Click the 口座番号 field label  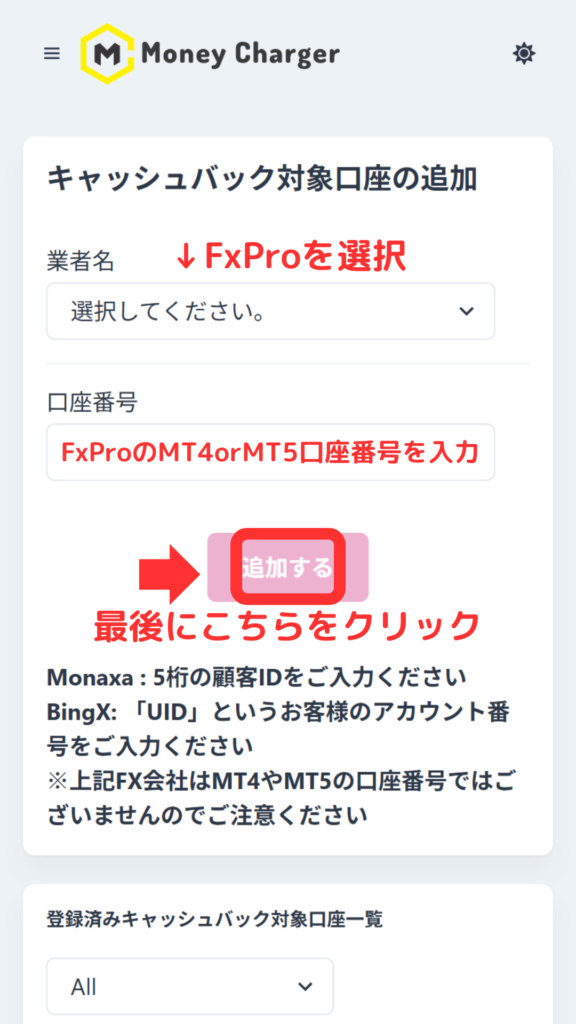click(x=92, y=402)
